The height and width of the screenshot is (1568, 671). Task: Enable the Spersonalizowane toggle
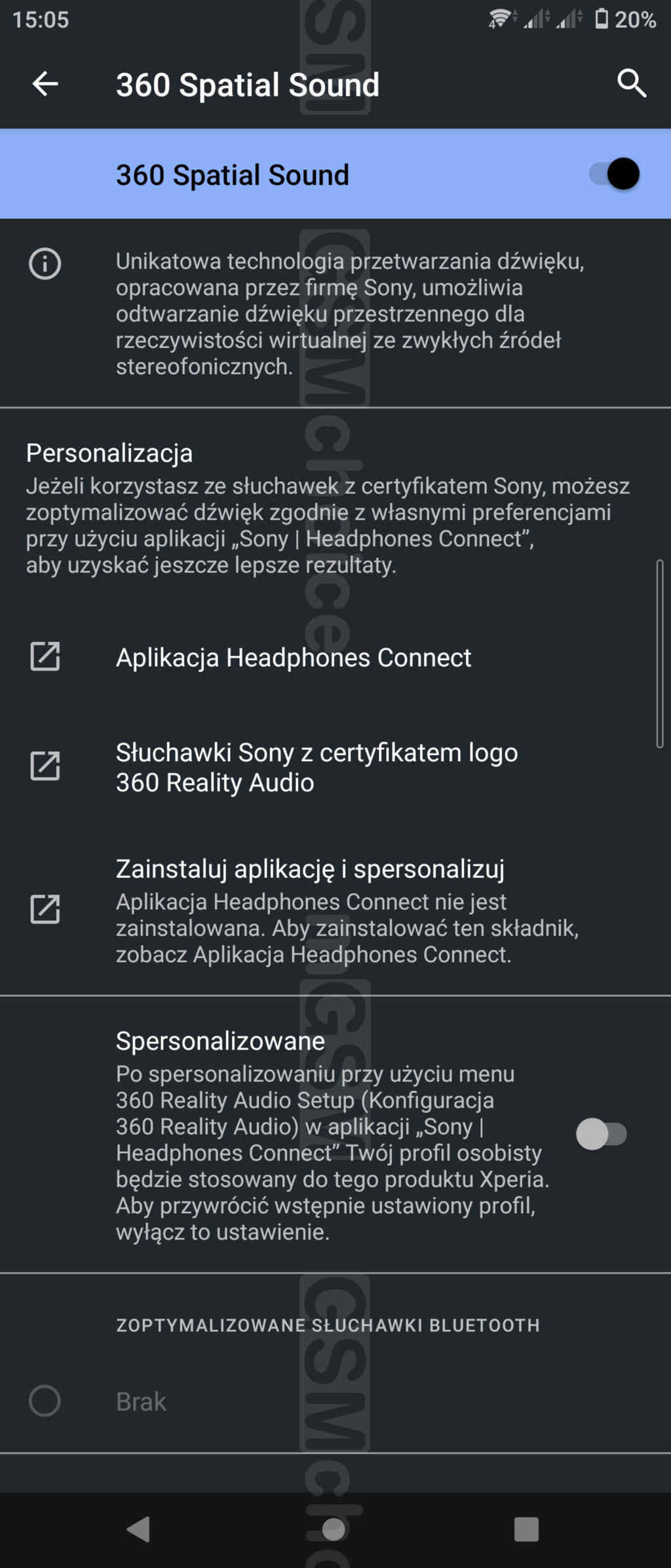[601, 1135]
